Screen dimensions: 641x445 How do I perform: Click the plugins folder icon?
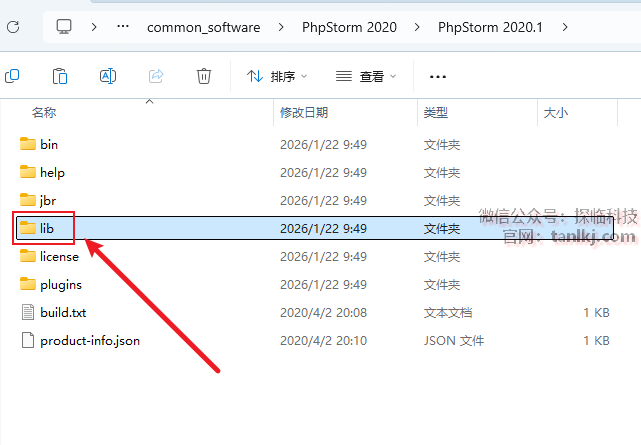28,284
